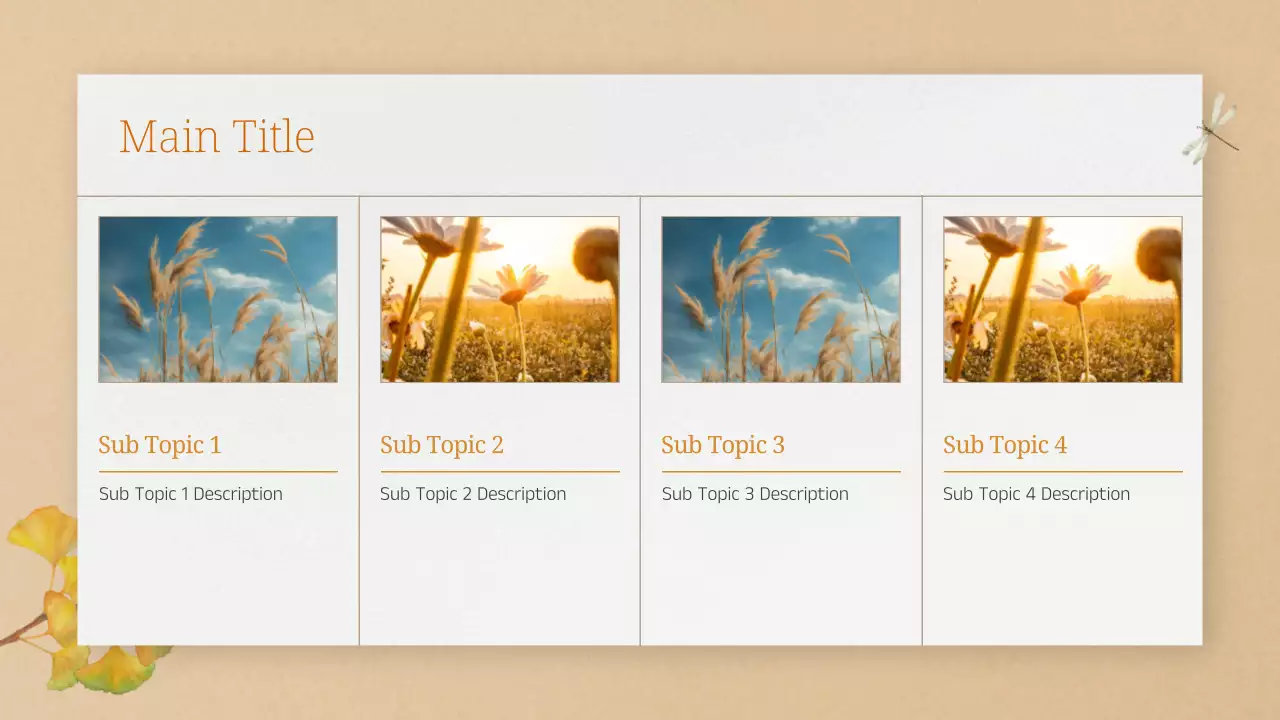Click the divider line beneath Sub Topic 4

1062,469
